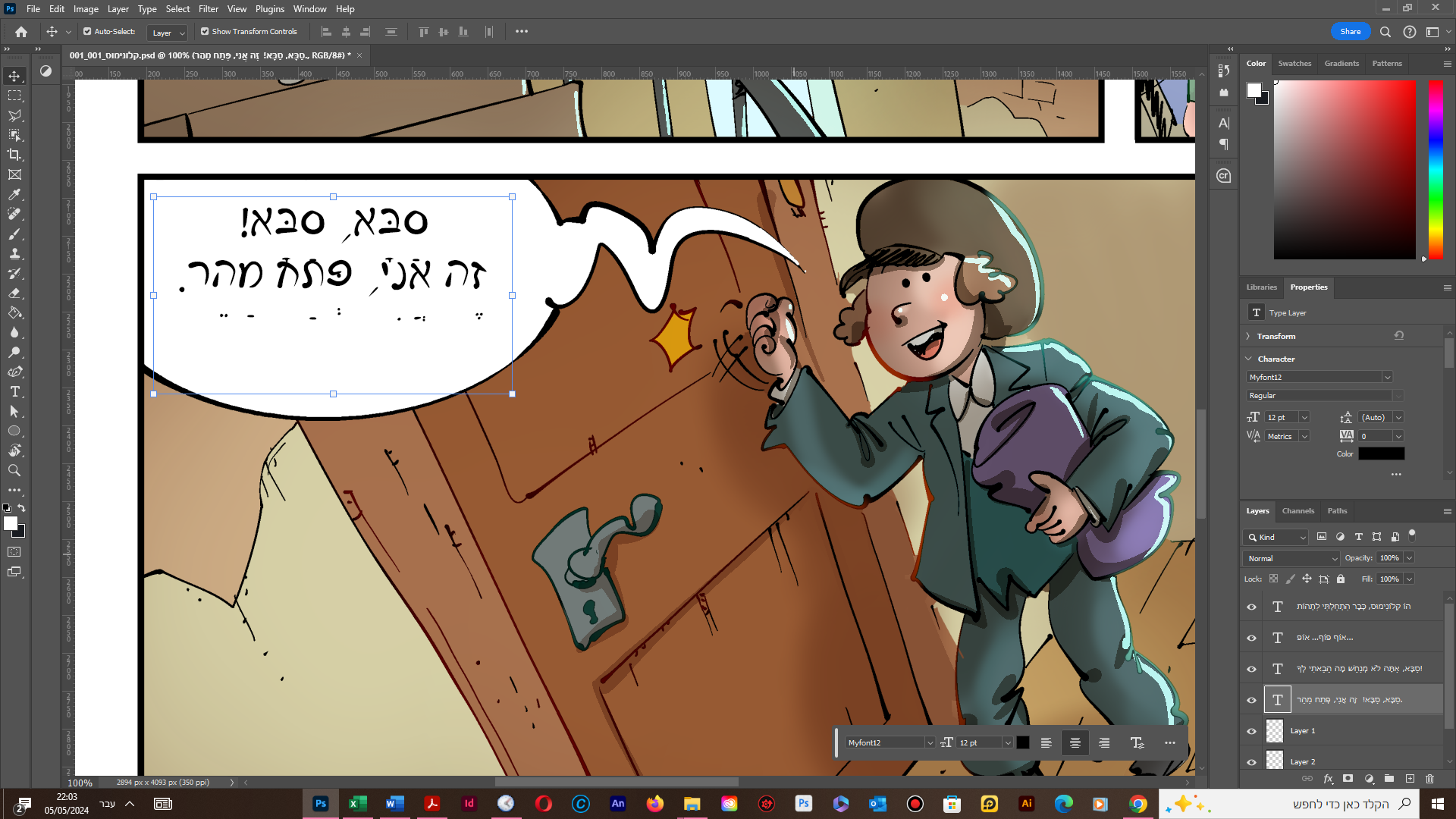1456x819 pixels.
Task: Open the Normal blend mode dropdown
Action: coord(1291,558)
